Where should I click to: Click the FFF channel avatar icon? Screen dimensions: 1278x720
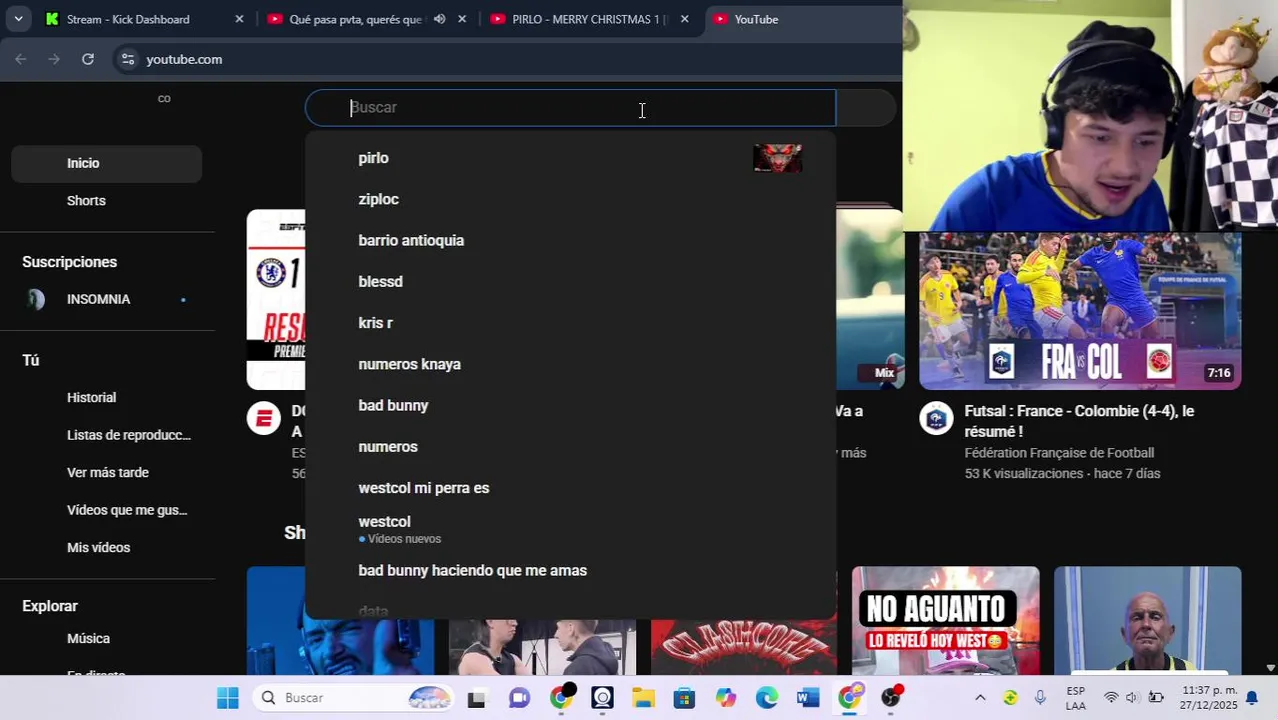[x=936, y=419]
